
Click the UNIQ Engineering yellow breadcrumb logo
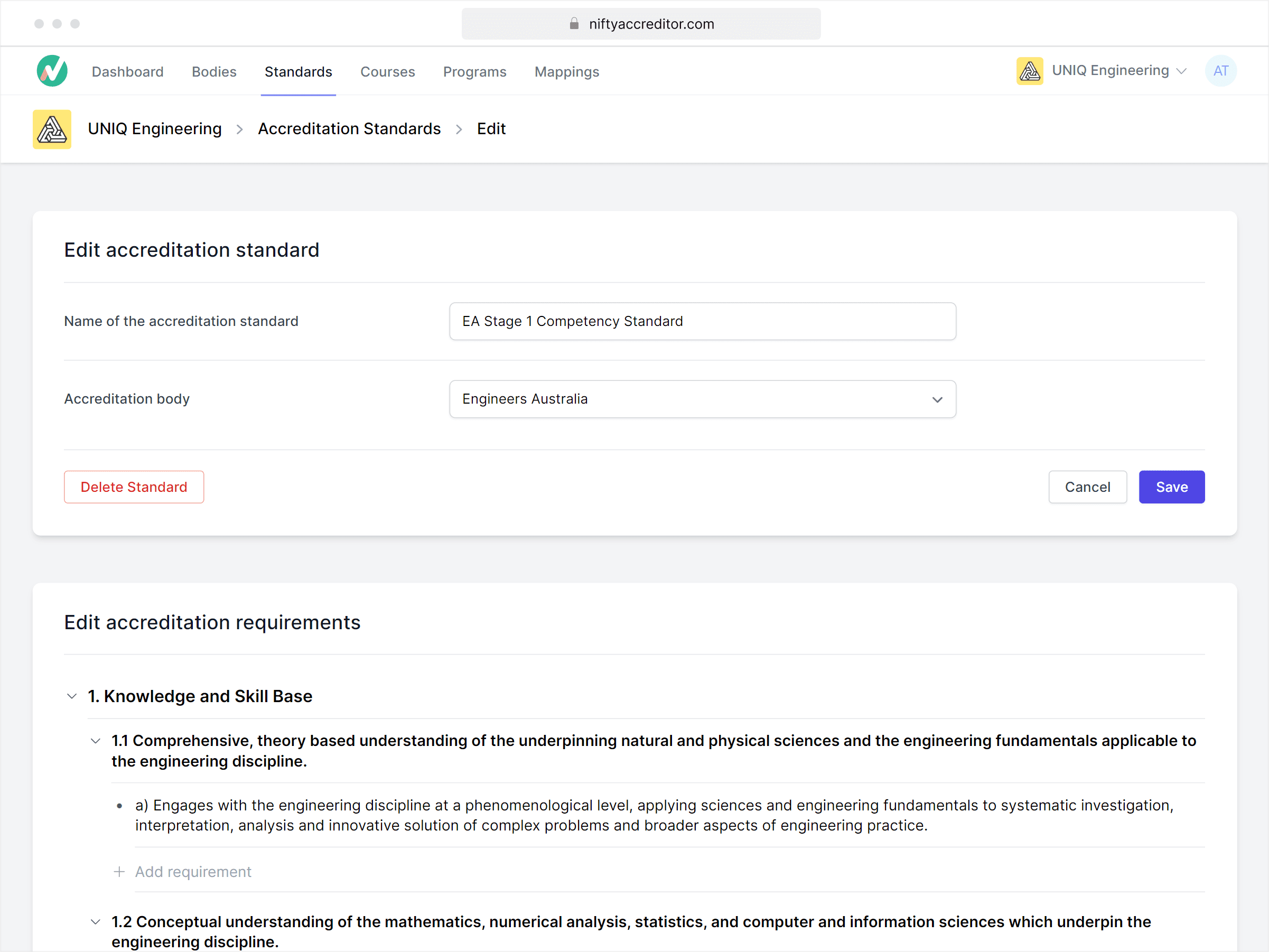click(52, 129)
